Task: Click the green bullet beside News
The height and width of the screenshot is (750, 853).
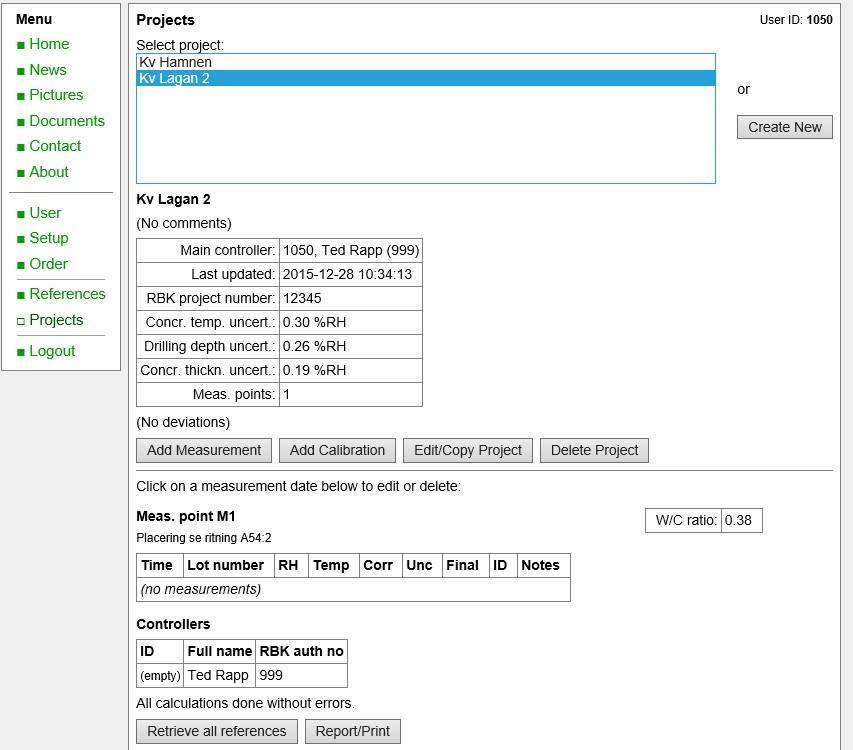Action: point(21,71)
